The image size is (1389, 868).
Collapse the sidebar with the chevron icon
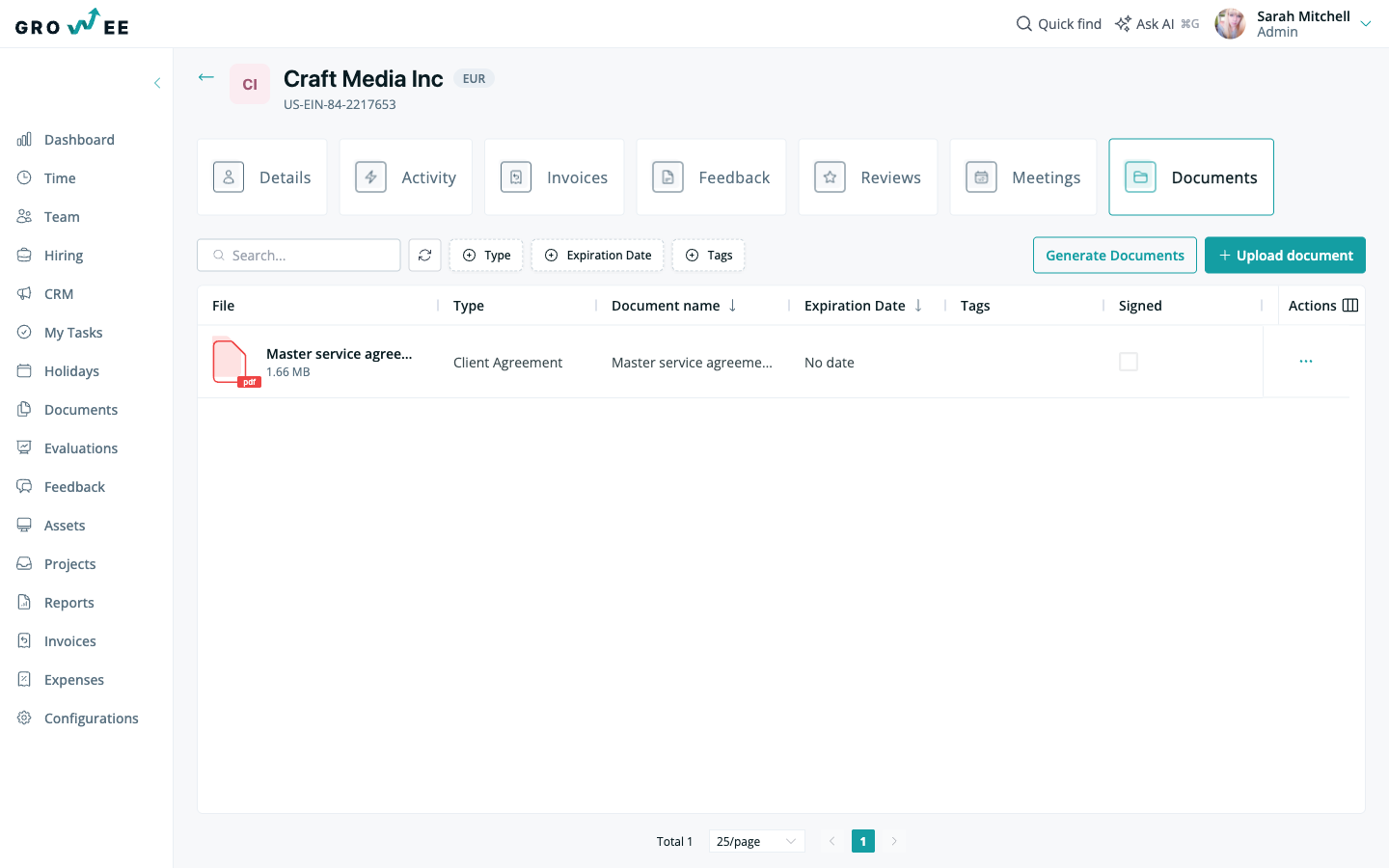pyautogui.click(x=157, y=83)
